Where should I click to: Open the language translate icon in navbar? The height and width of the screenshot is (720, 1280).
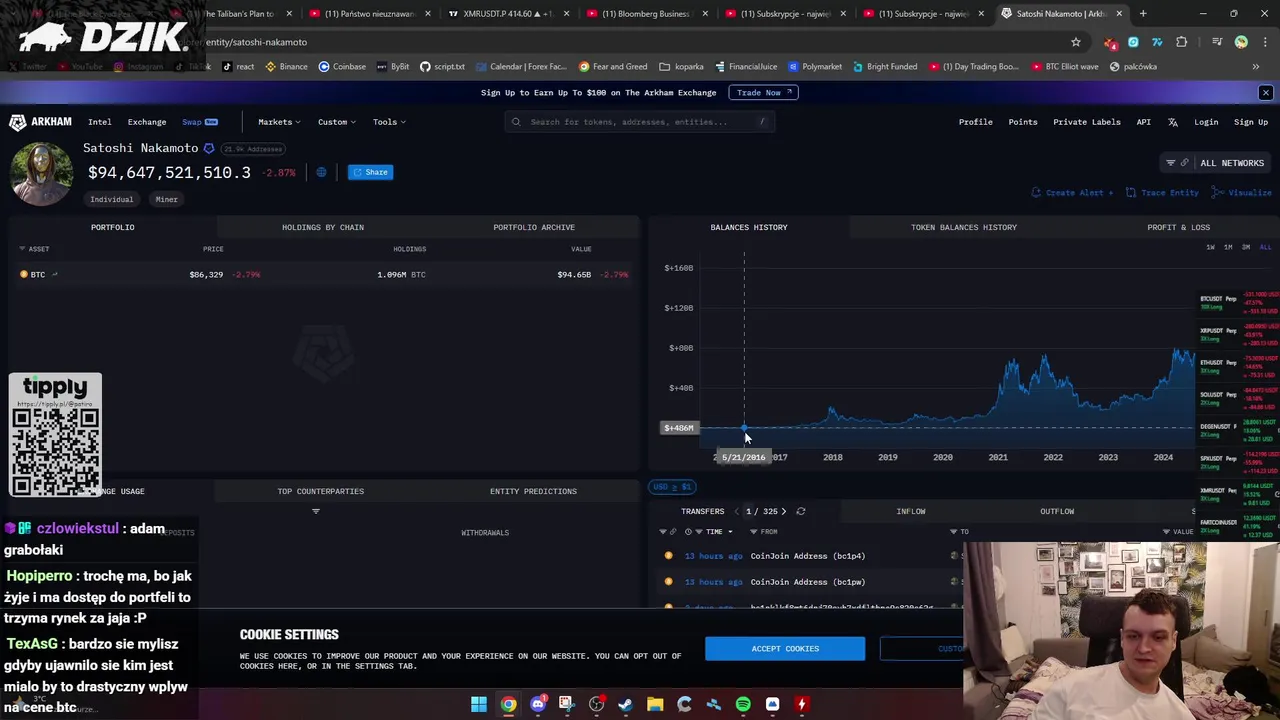(x=1173, y=122)
